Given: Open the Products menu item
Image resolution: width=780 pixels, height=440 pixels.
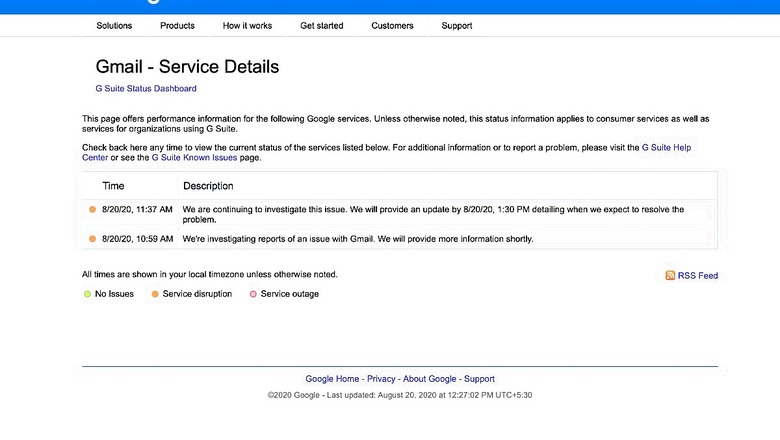Looking at the screenshot, I should (x=177, y=26).
